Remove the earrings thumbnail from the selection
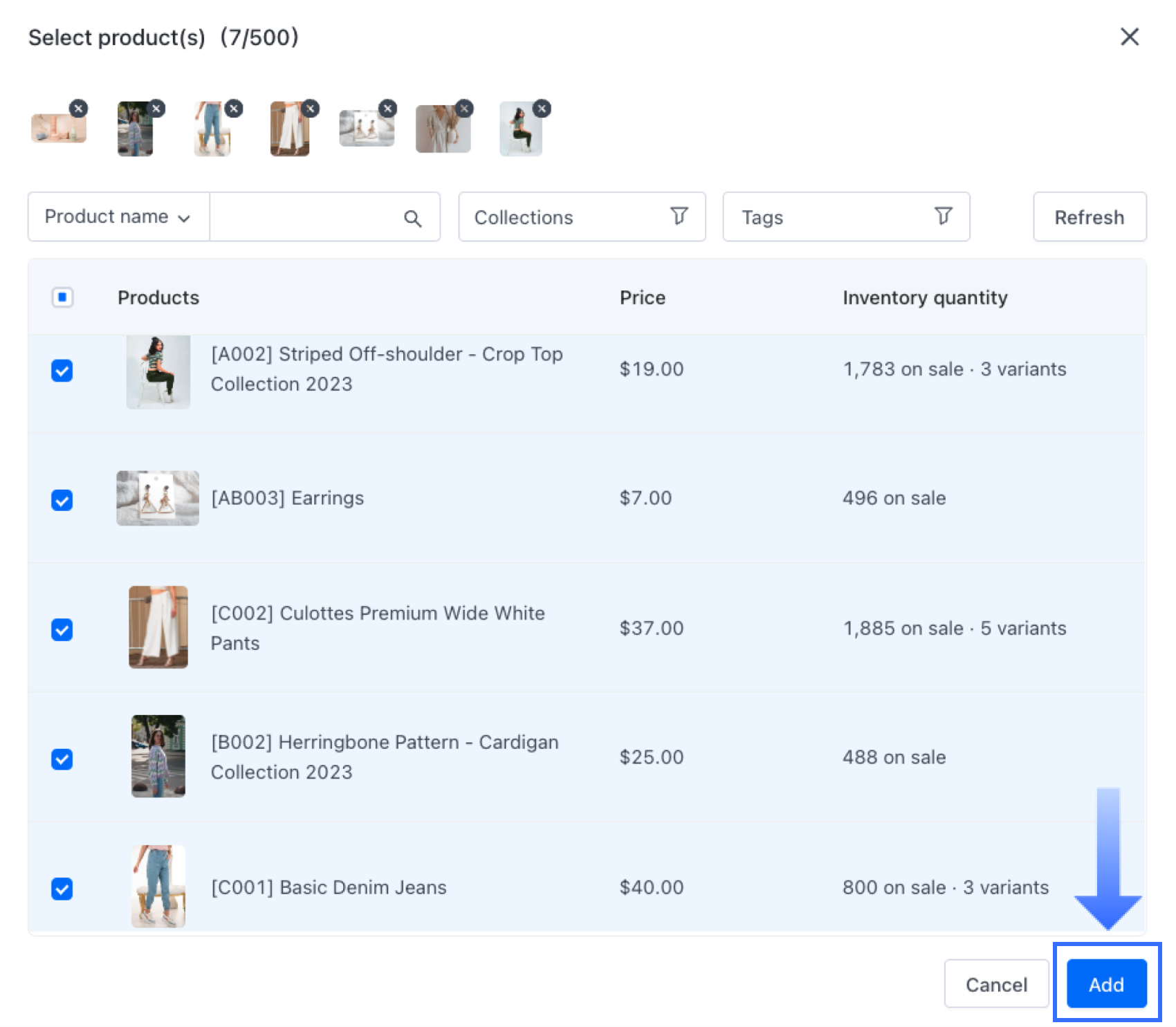 point(388,109)
